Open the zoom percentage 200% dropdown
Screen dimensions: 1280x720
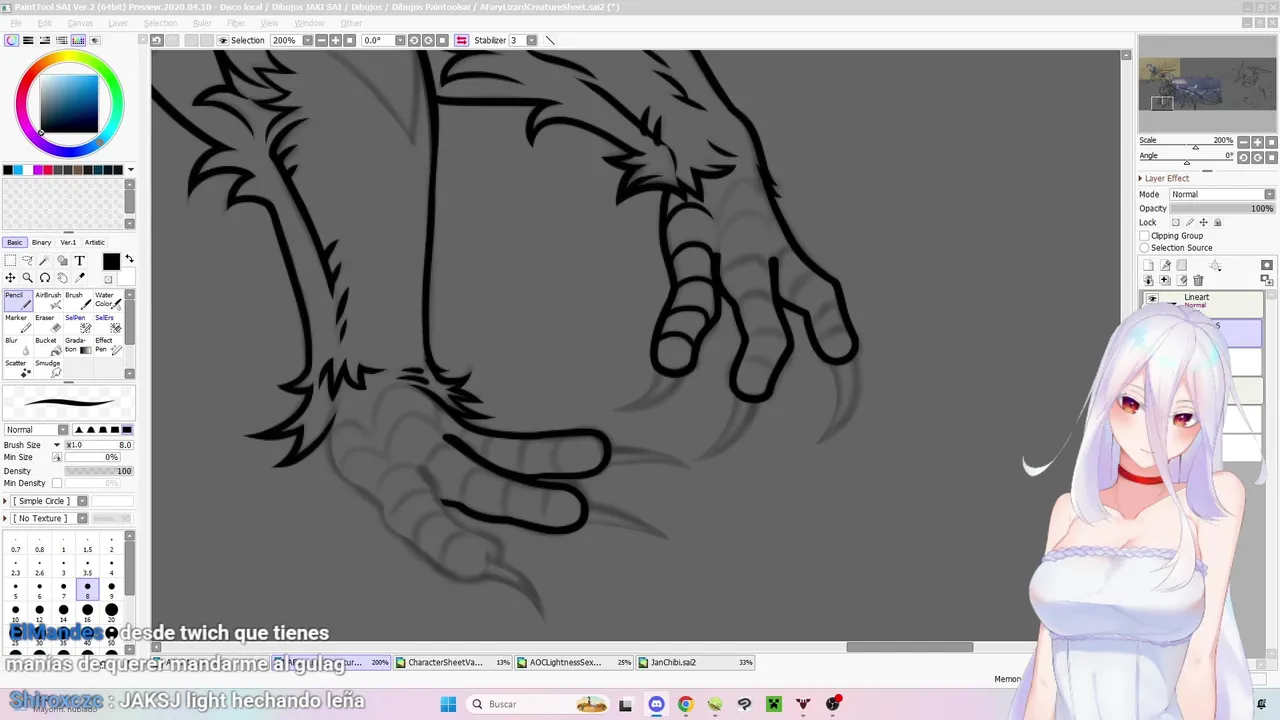click(307, 40)
